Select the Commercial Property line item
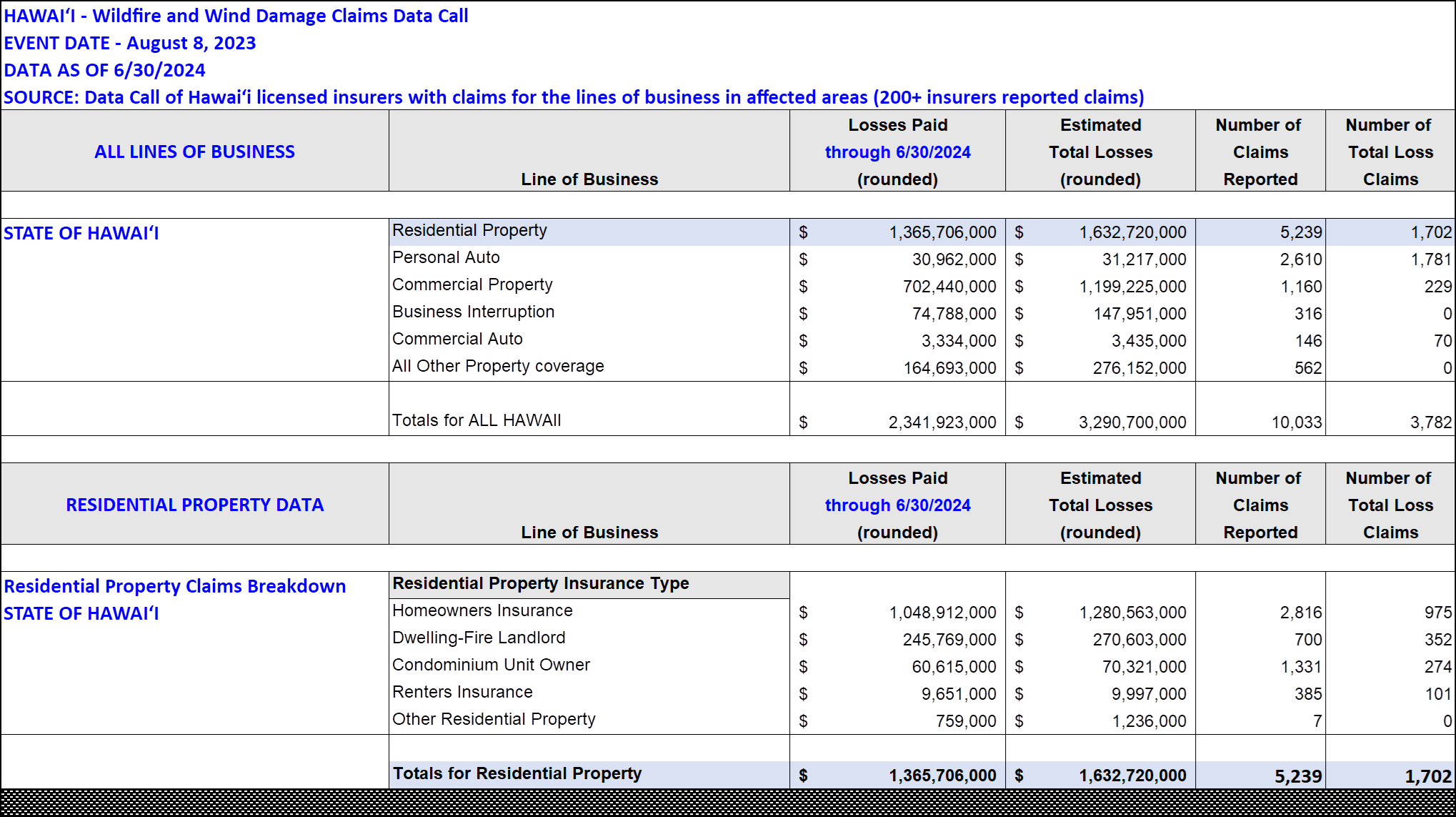Viewport: 1456px width, 817px height. (472, 284)
